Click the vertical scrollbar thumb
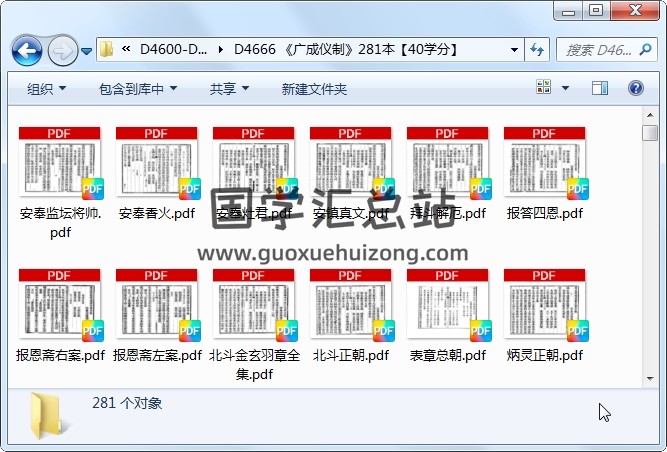Screen dimensions: 667x452 coord(650,133)
